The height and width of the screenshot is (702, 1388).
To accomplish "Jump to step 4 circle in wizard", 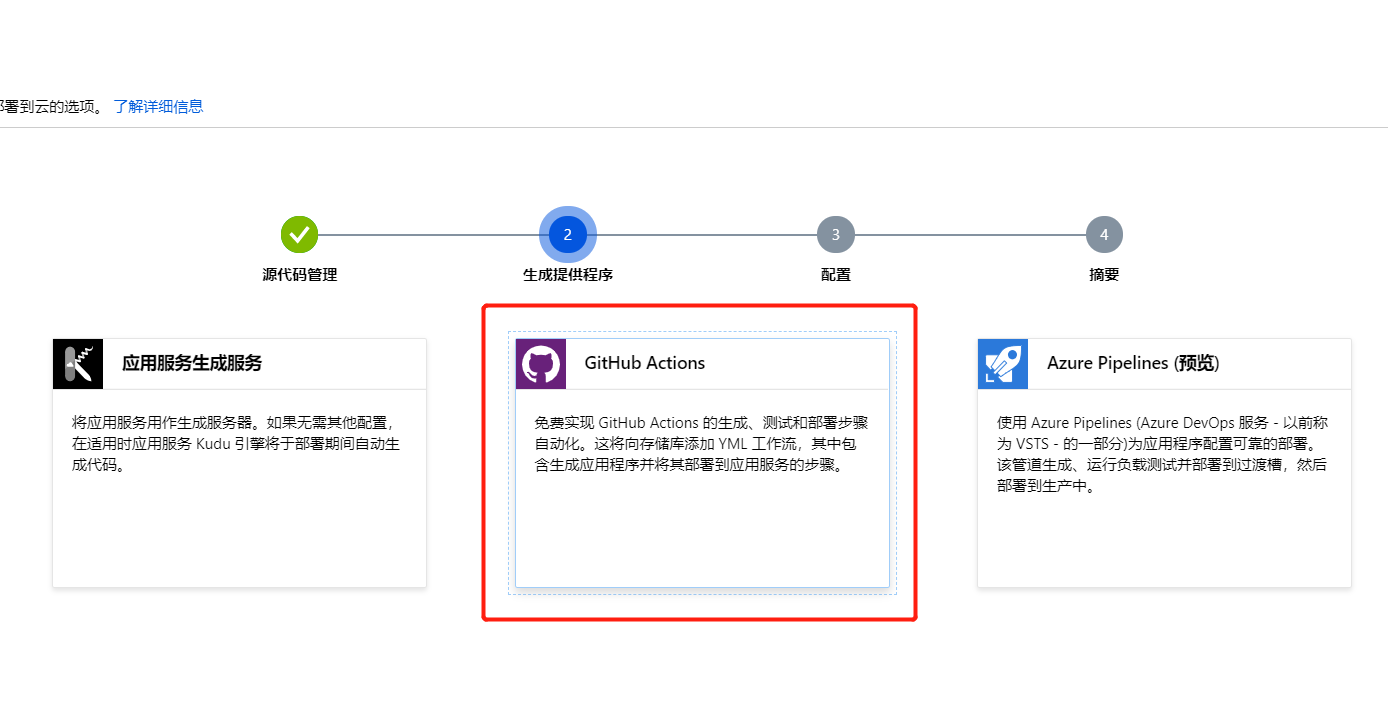I will pos(1104,235).
